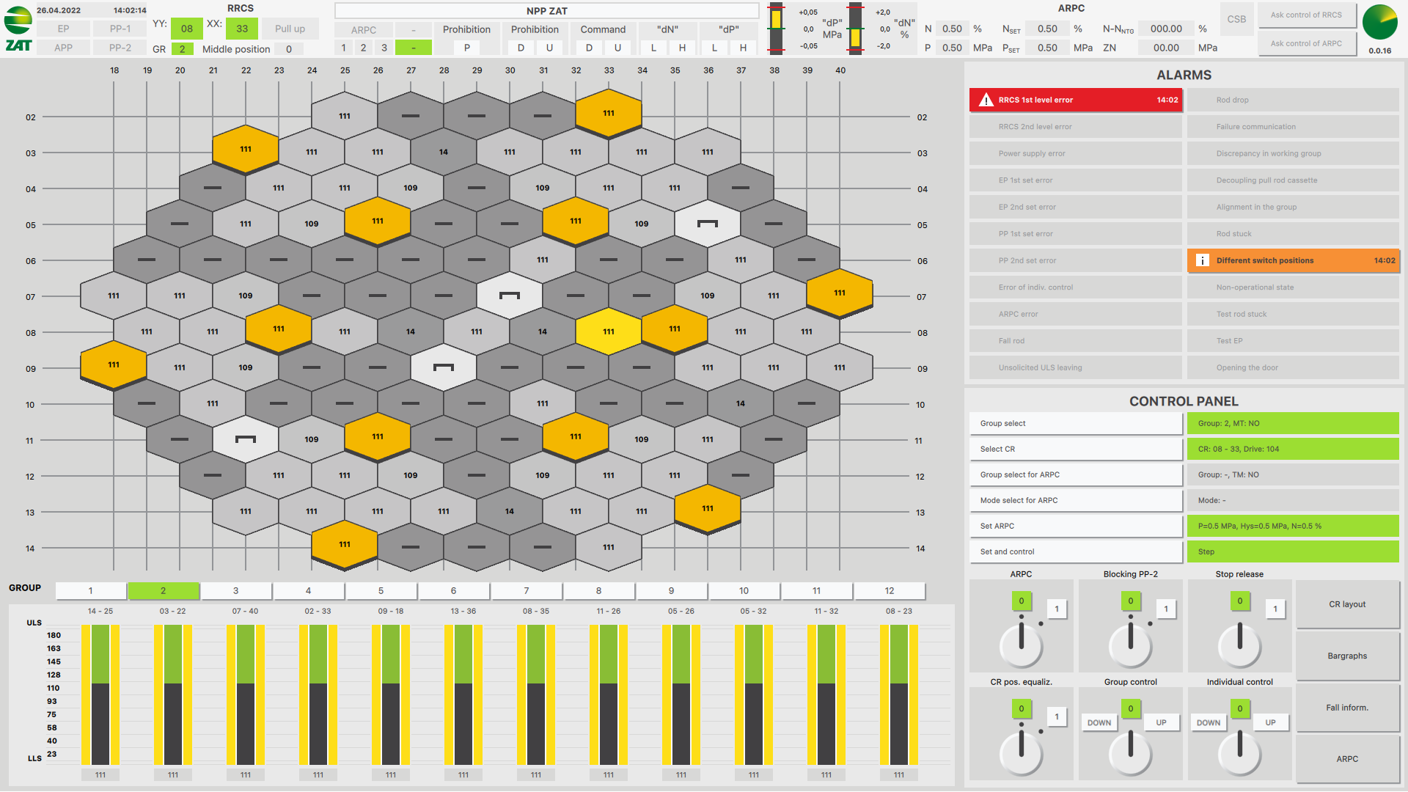Switch to group 7 in the GROUP row
The height and width of the screenshot is (792, 1408).
click(526, 591)
